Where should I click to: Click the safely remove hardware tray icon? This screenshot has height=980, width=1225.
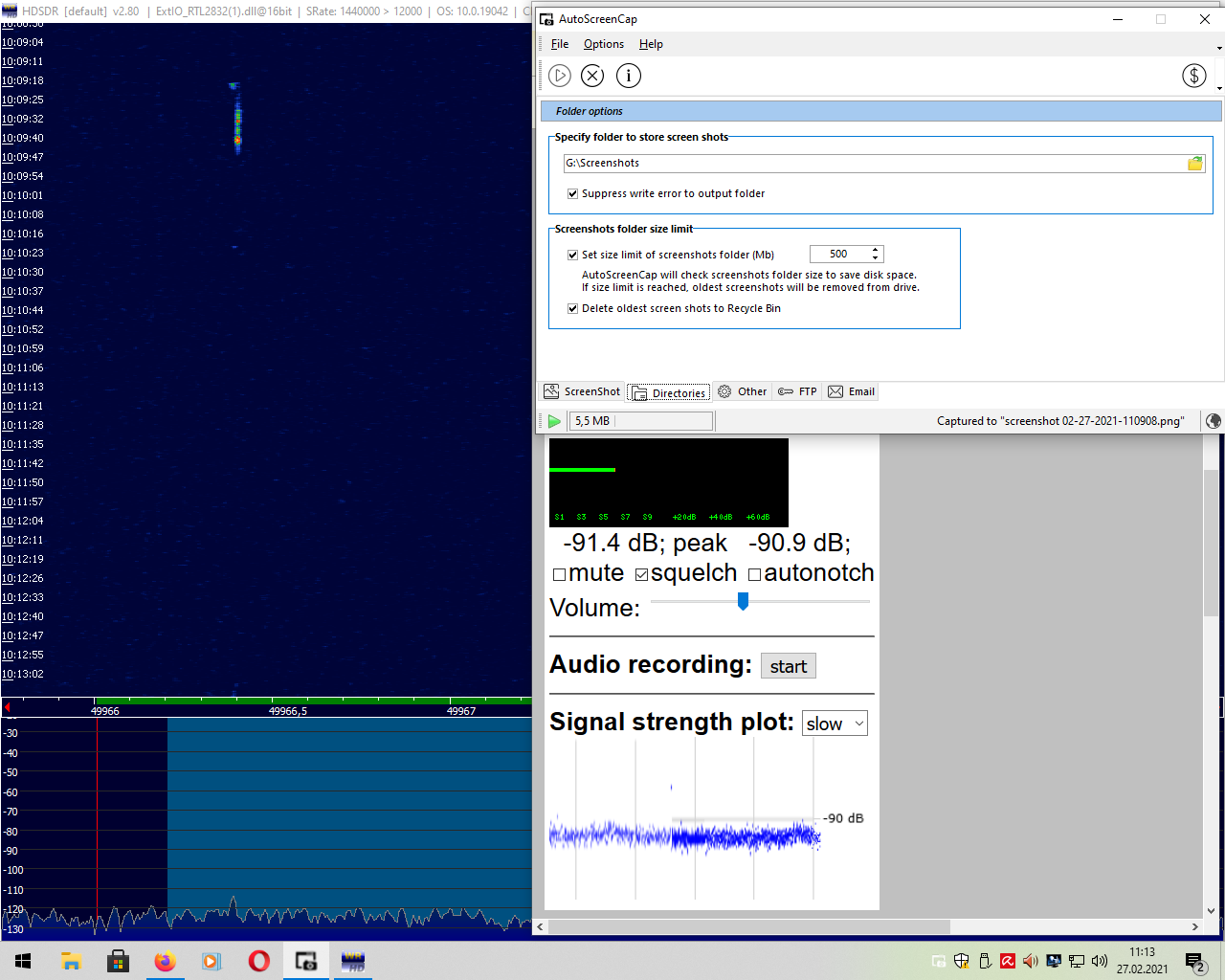point(985,961)
